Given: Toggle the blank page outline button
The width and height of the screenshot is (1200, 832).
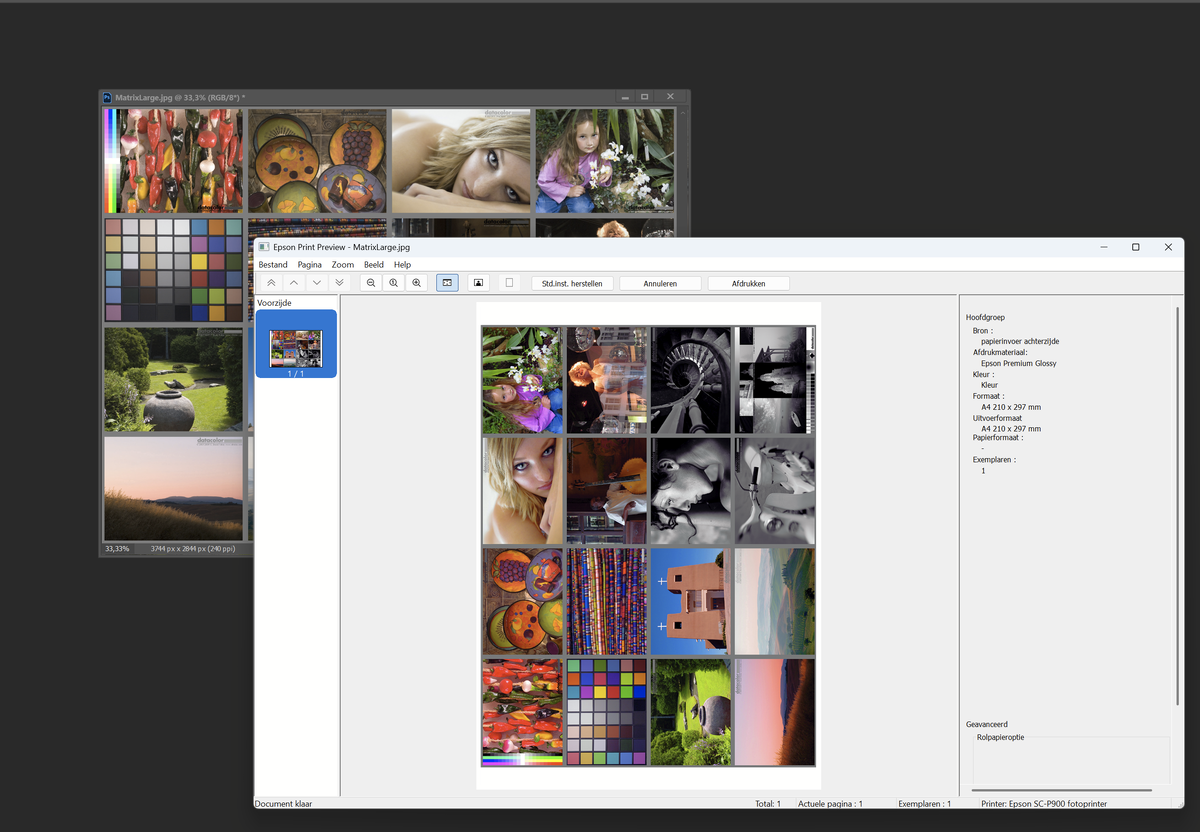Looking at the screenshot, I should pos(509,283).
